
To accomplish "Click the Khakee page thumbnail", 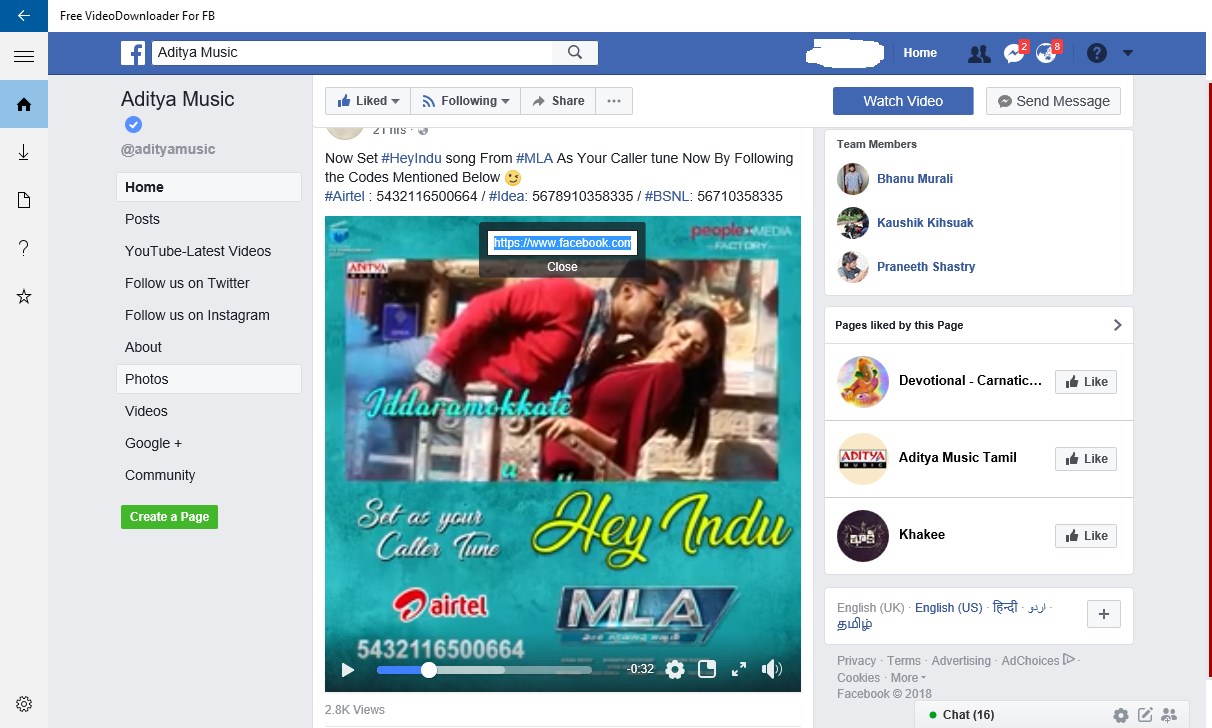I will (x=863, y=536).
